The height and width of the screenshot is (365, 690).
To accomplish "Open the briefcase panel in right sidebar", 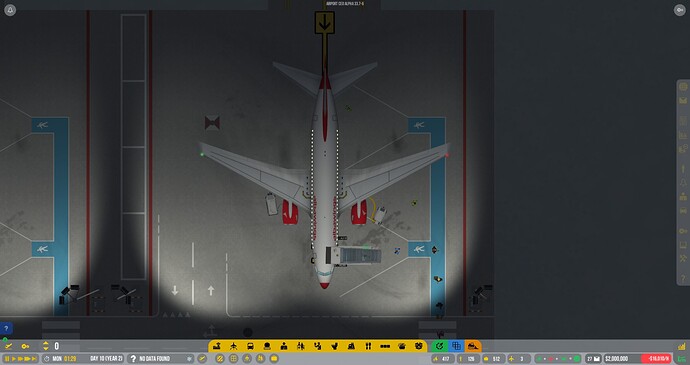I will [x=683, y=196].
